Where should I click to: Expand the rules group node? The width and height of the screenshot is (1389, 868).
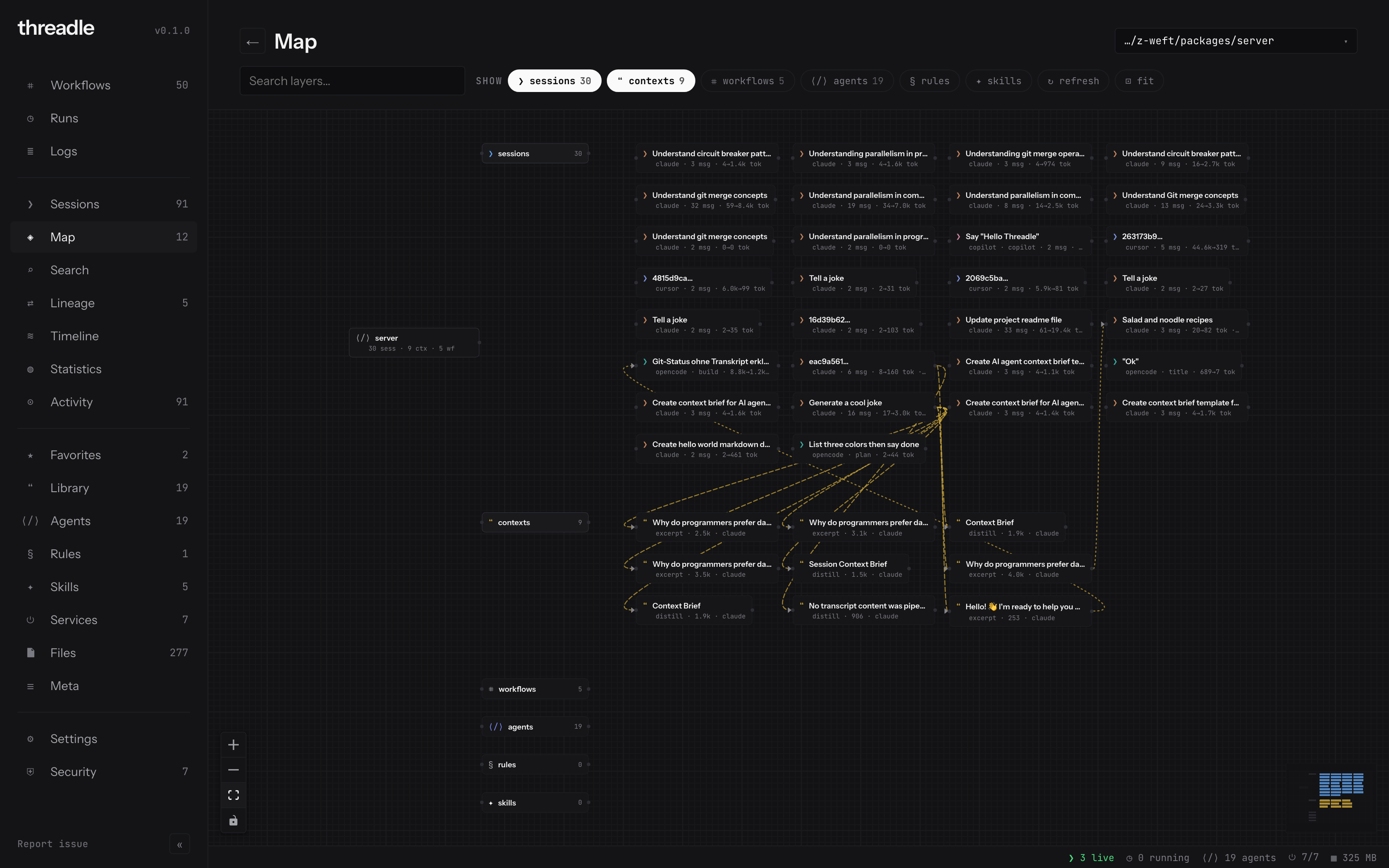click(535, 765)
